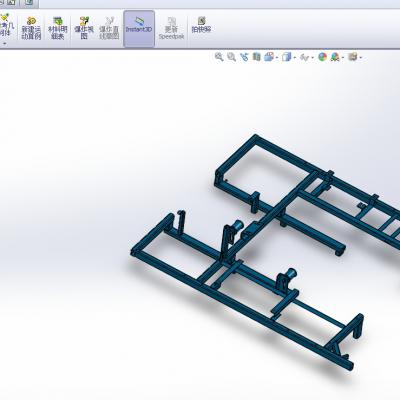Select the Zoom to Area icon
400x400 pixels.
click(x=231, y=57)
